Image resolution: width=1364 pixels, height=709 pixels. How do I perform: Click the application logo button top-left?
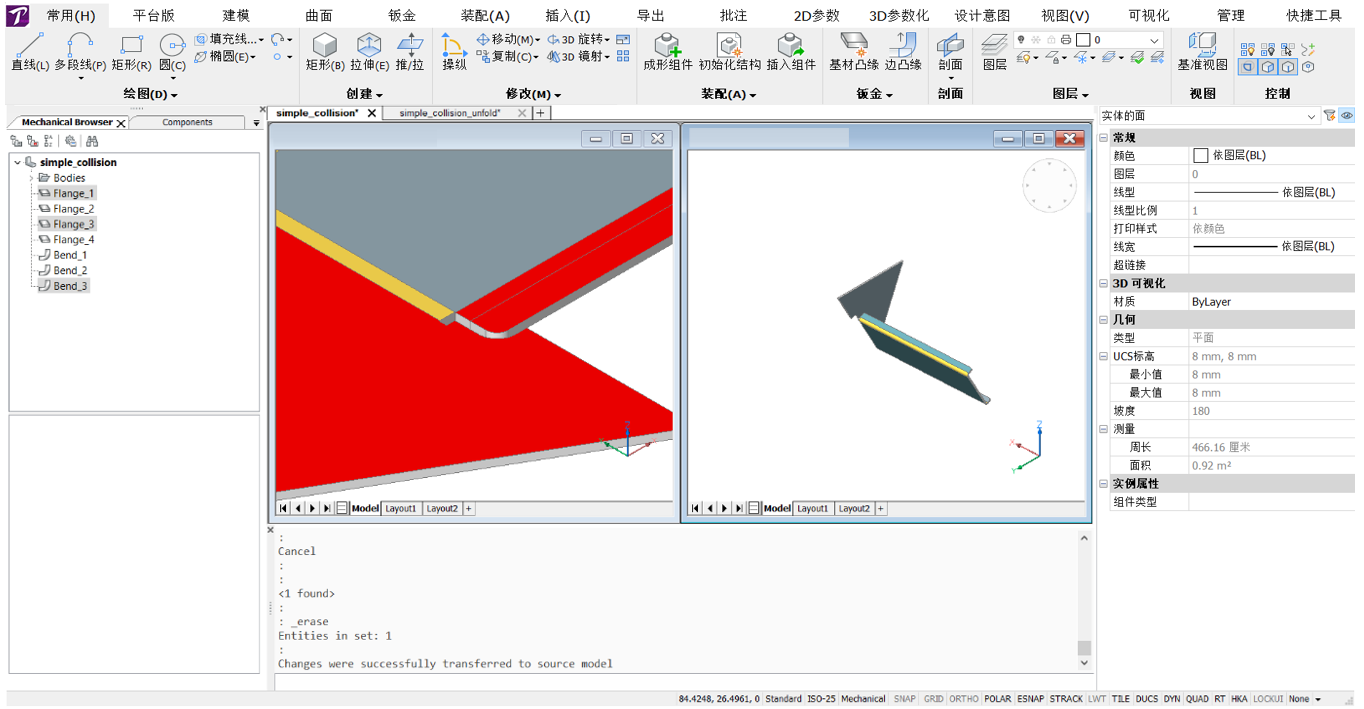(x=18, y=15)
